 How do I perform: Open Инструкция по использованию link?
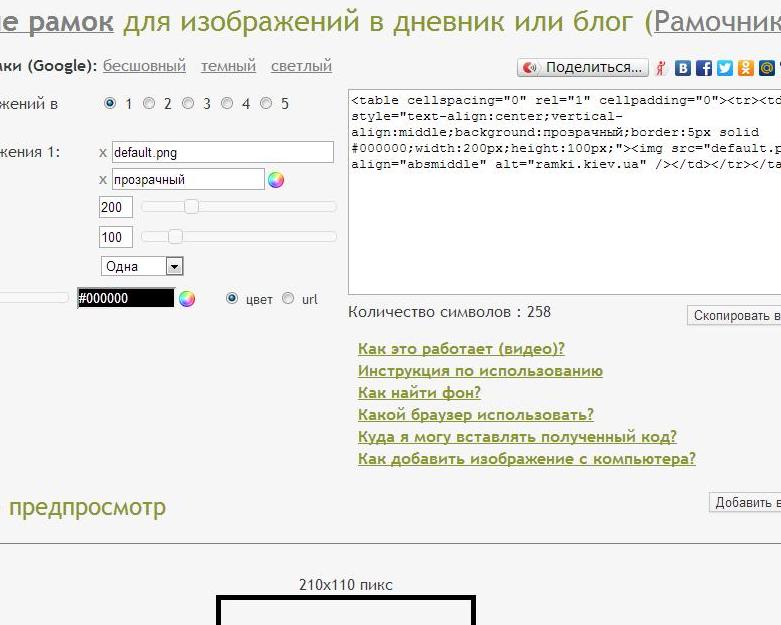[480, 371]
